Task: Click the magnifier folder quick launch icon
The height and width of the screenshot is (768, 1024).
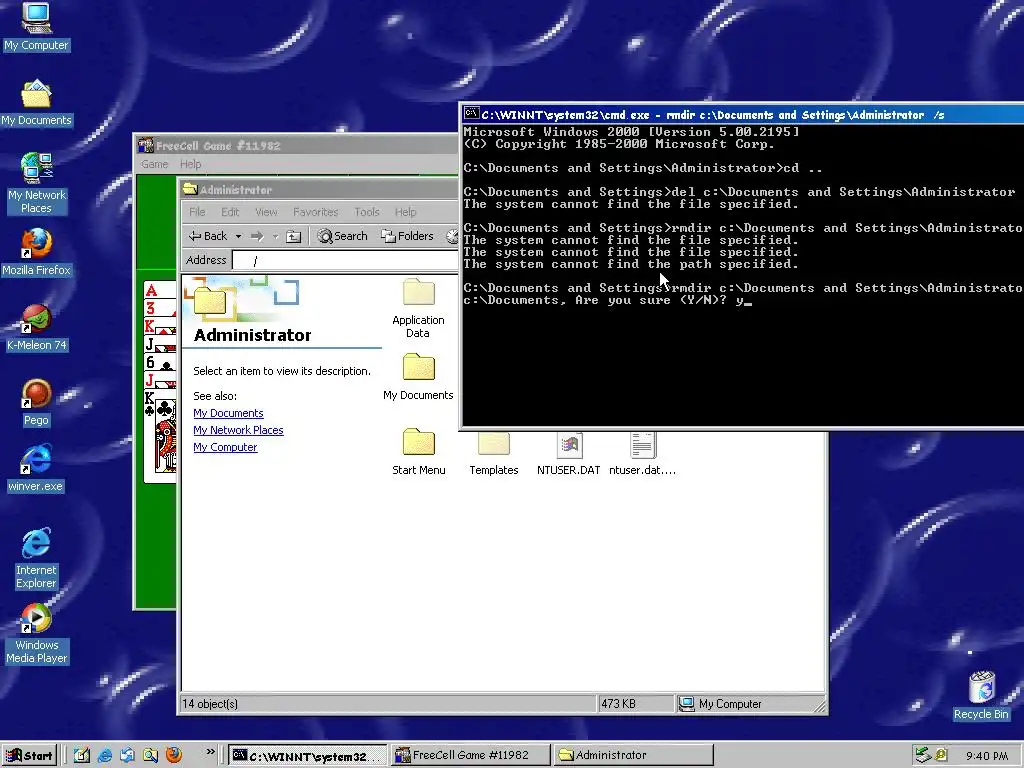Action: (x=150, y=756)
